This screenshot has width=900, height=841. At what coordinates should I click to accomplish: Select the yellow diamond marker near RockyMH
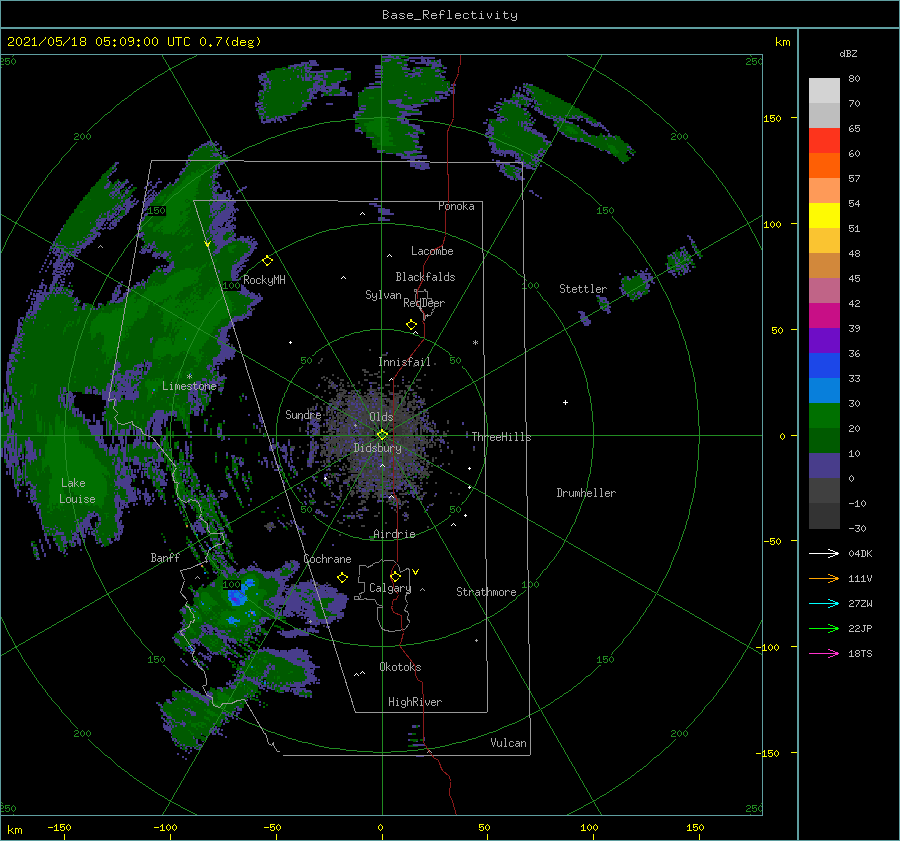coord(267,261)
